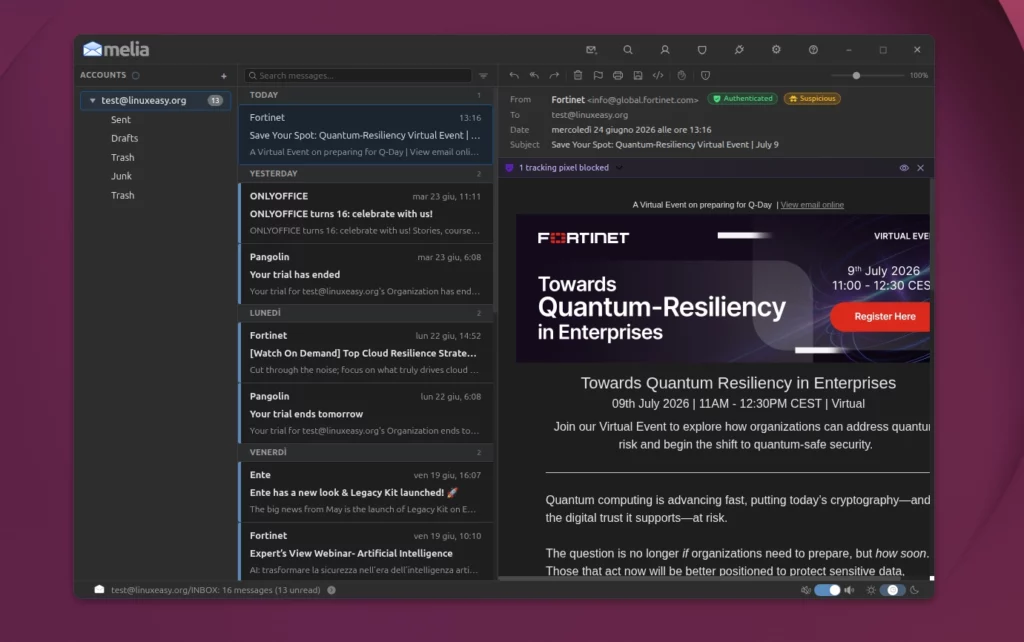The height and width of the screenshot is (642, 1024).
Task: Click sender address info@global.fortinet.com
Action: [643, 100]
